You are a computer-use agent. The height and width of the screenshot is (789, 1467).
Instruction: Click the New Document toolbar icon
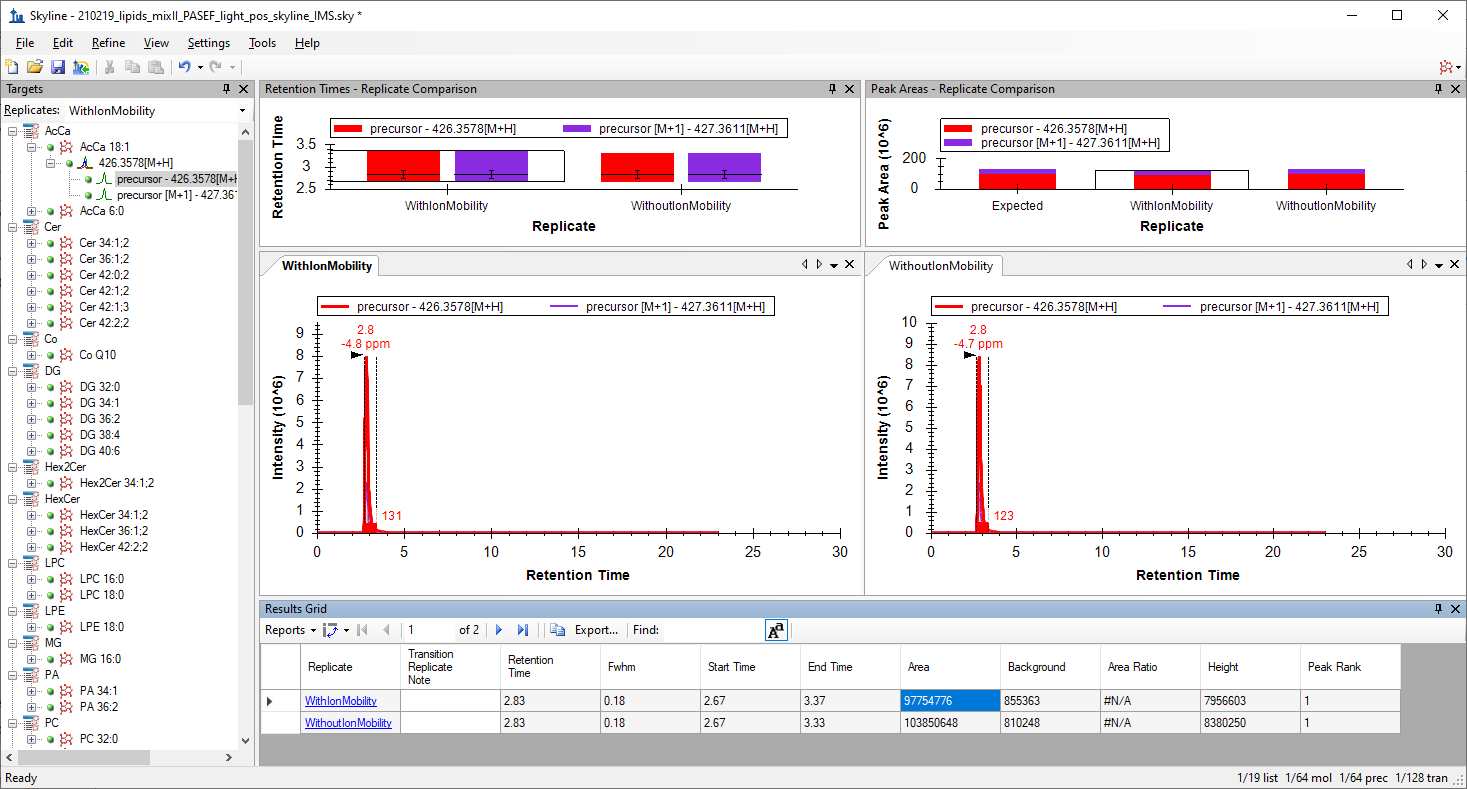[12, 67]
